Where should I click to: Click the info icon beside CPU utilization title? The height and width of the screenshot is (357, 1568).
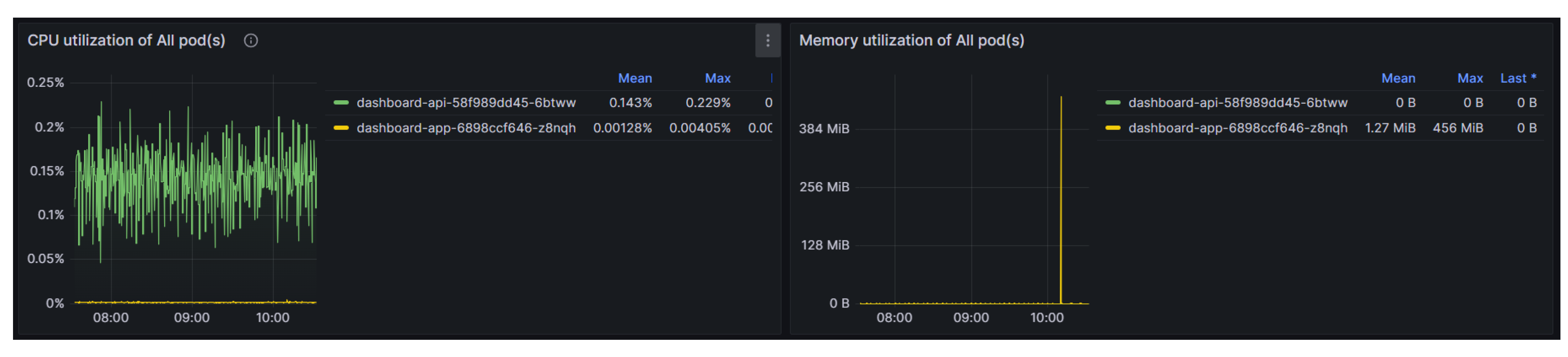pyautogui.click(x=251, y=41)
